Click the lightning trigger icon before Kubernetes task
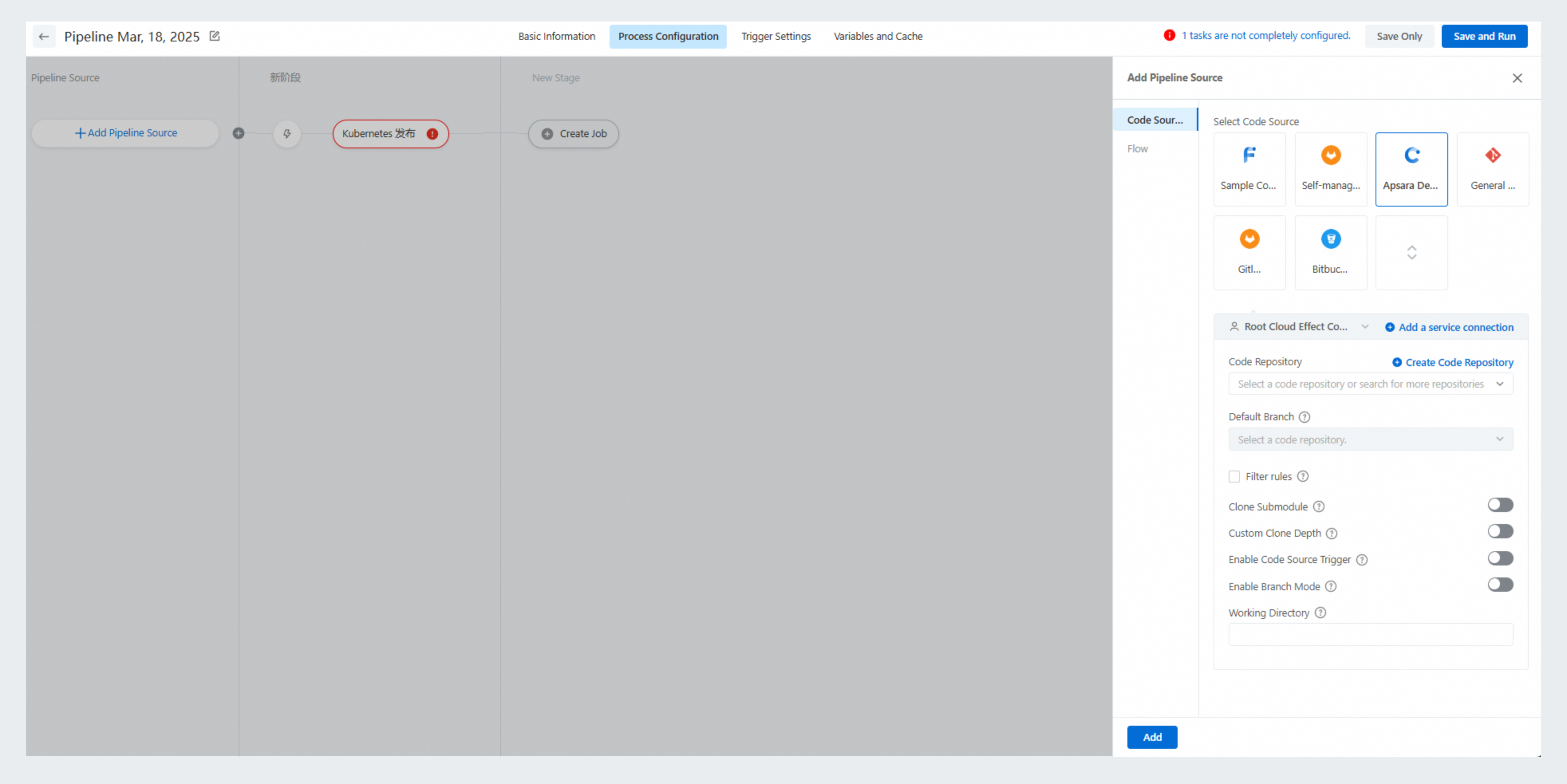 click(x=286, y=133)
